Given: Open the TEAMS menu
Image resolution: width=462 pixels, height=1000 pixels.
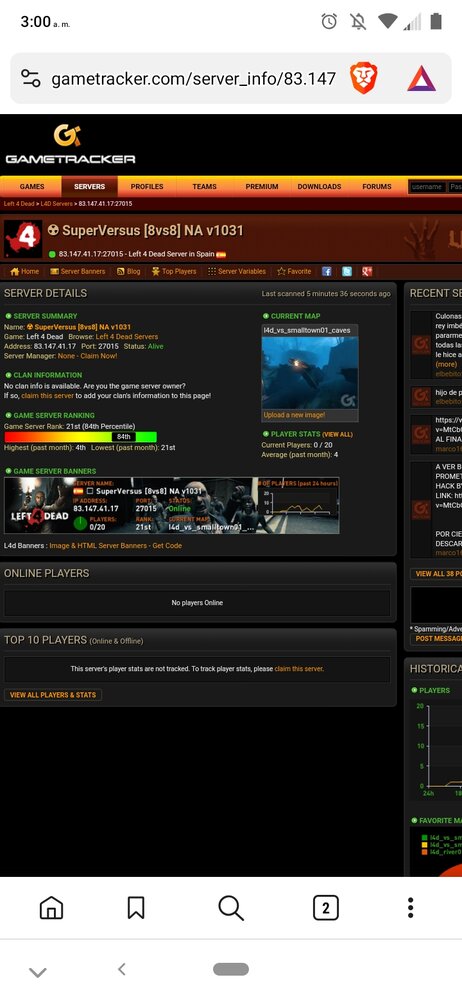Looking at the screenshot, I should pos(204,187).
